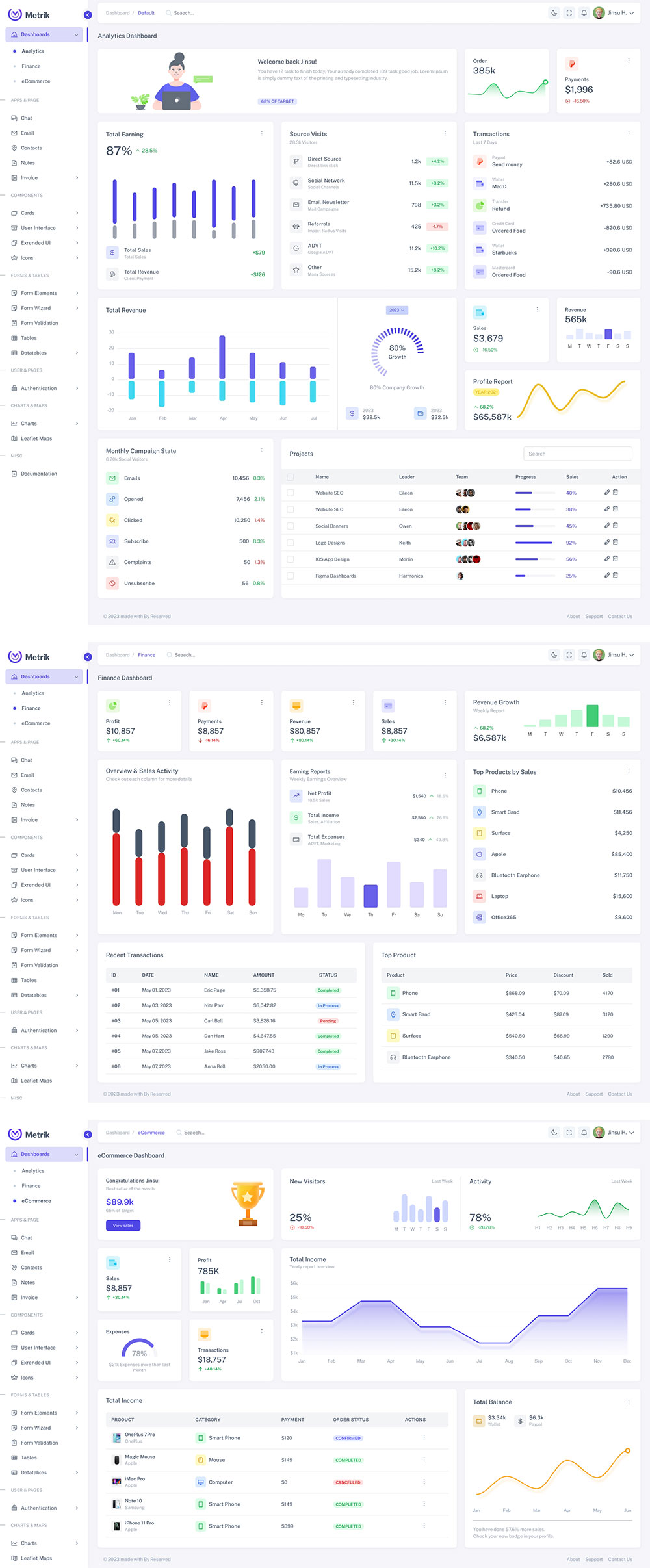Screen dimensions: 650x1568
Task: Click Smart Band icon in Top Products by Sales
Action: coord(480,812)
